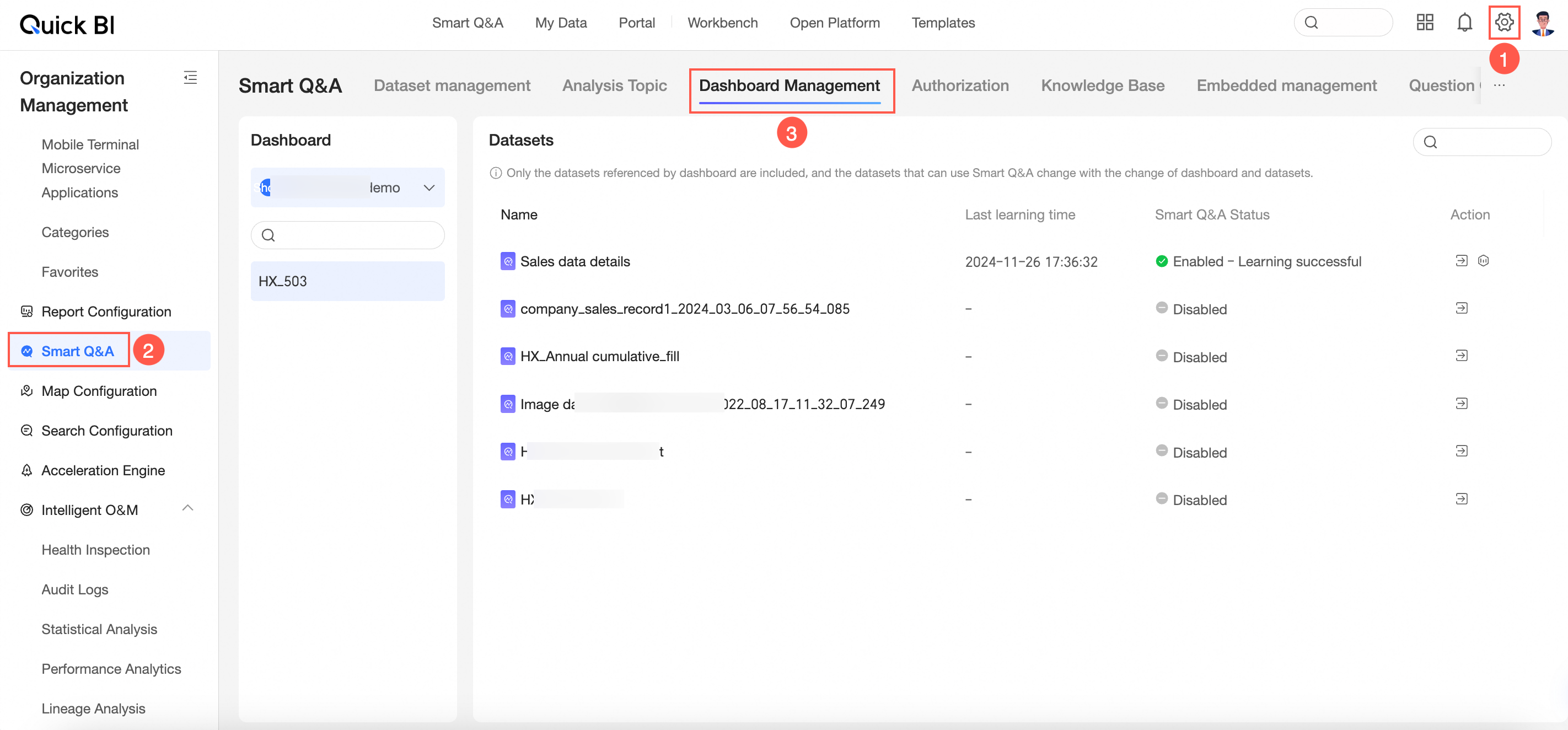This screenshot has height=730, width=1568.
Task: Open the apps grid icon
Action: pos(1425,23)
